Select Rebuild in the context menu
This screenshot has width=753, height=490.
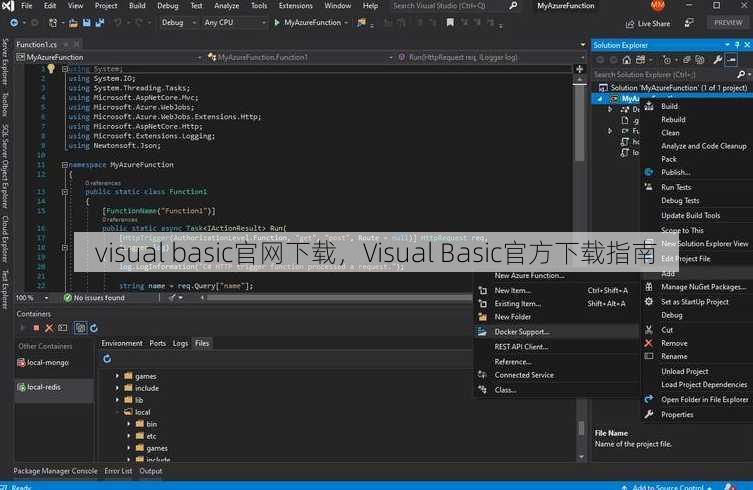(x=673, y=120)
